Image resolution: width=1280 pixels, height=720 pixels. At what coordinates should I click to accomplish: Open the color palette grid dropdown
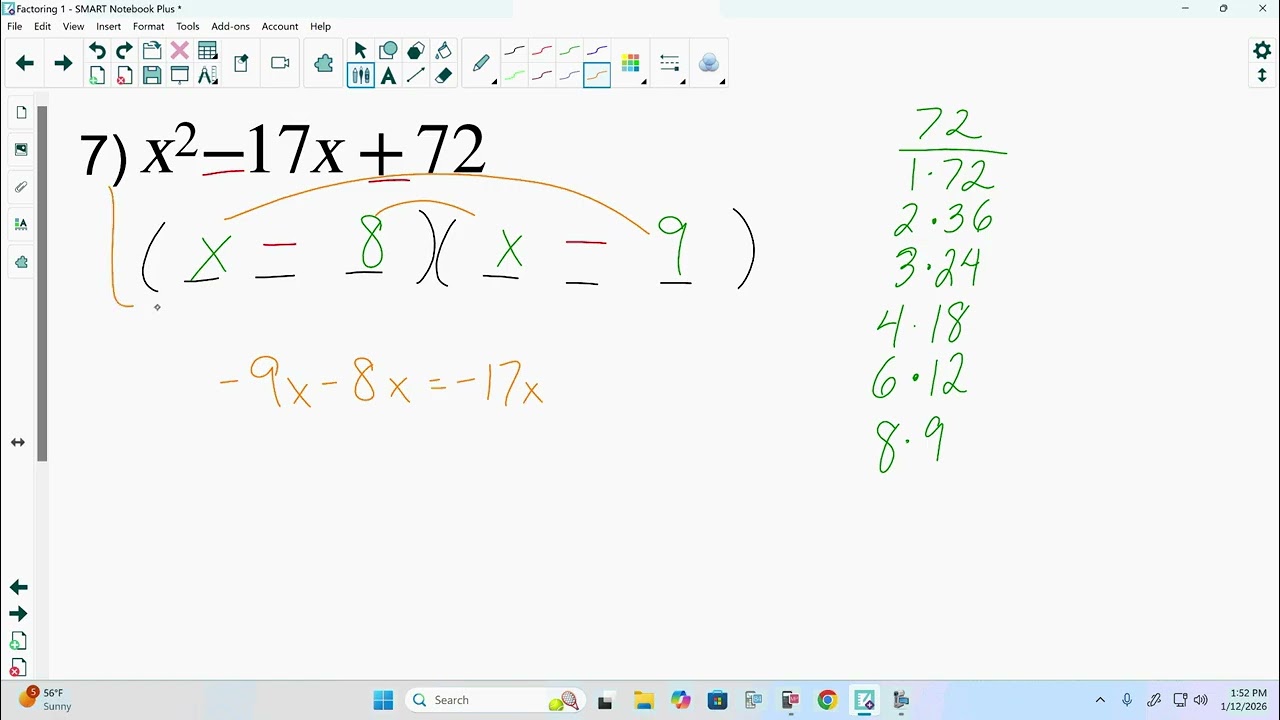[x=632, y=64]
